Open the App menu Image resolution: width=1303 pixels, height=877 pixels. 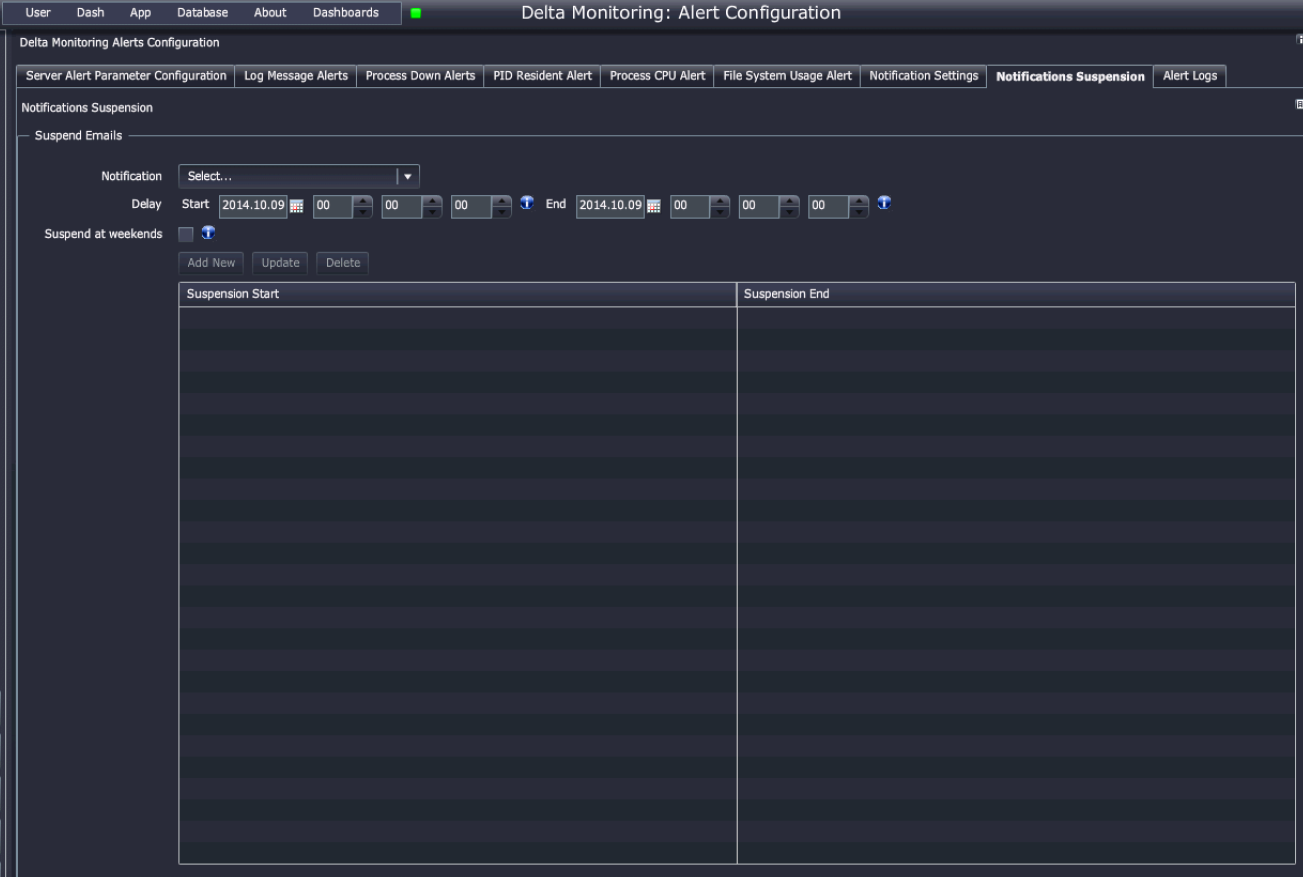(x=140, y=13)
